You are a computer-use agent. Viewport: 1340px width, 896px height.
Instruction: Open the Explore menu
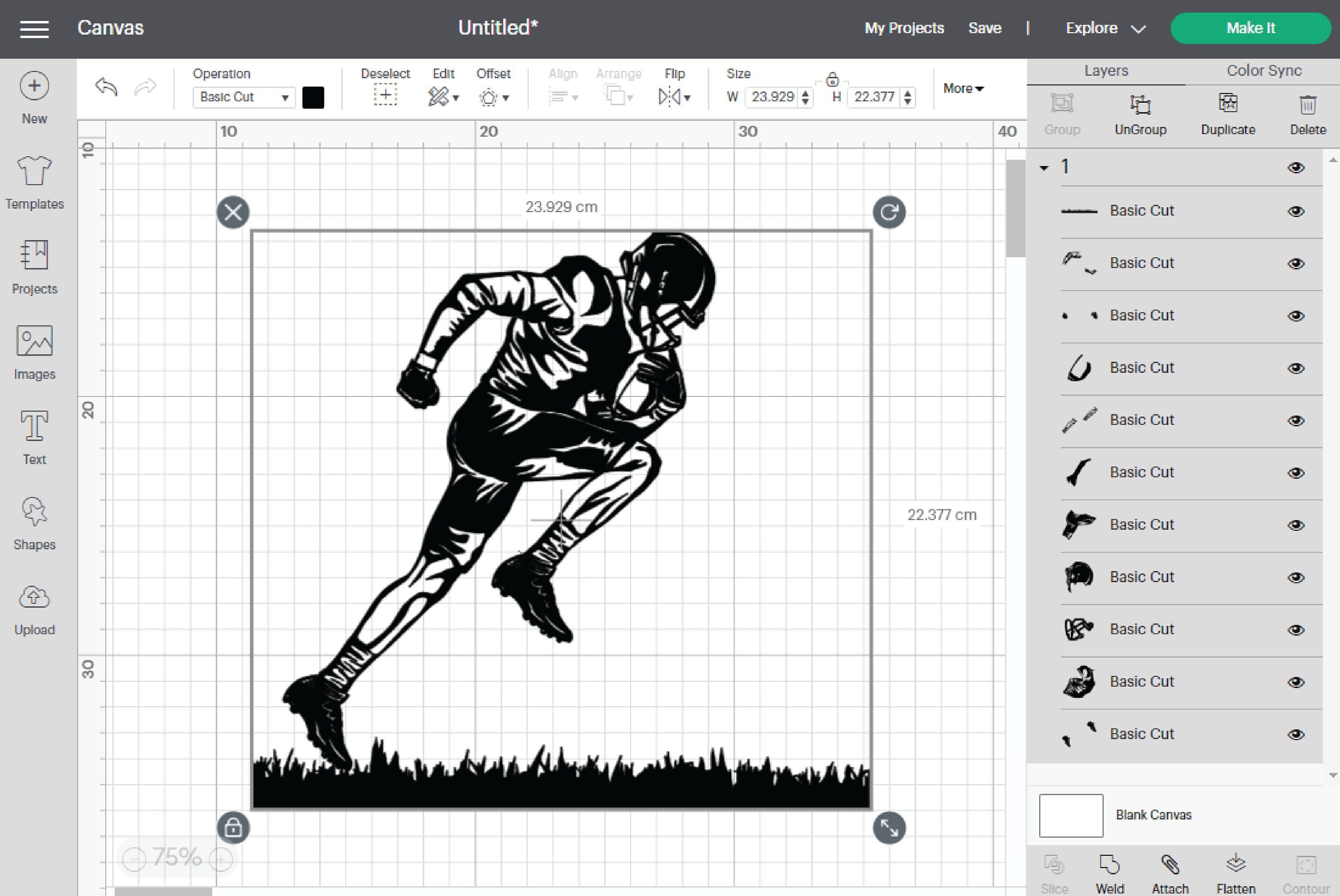tap(1105, 27)
